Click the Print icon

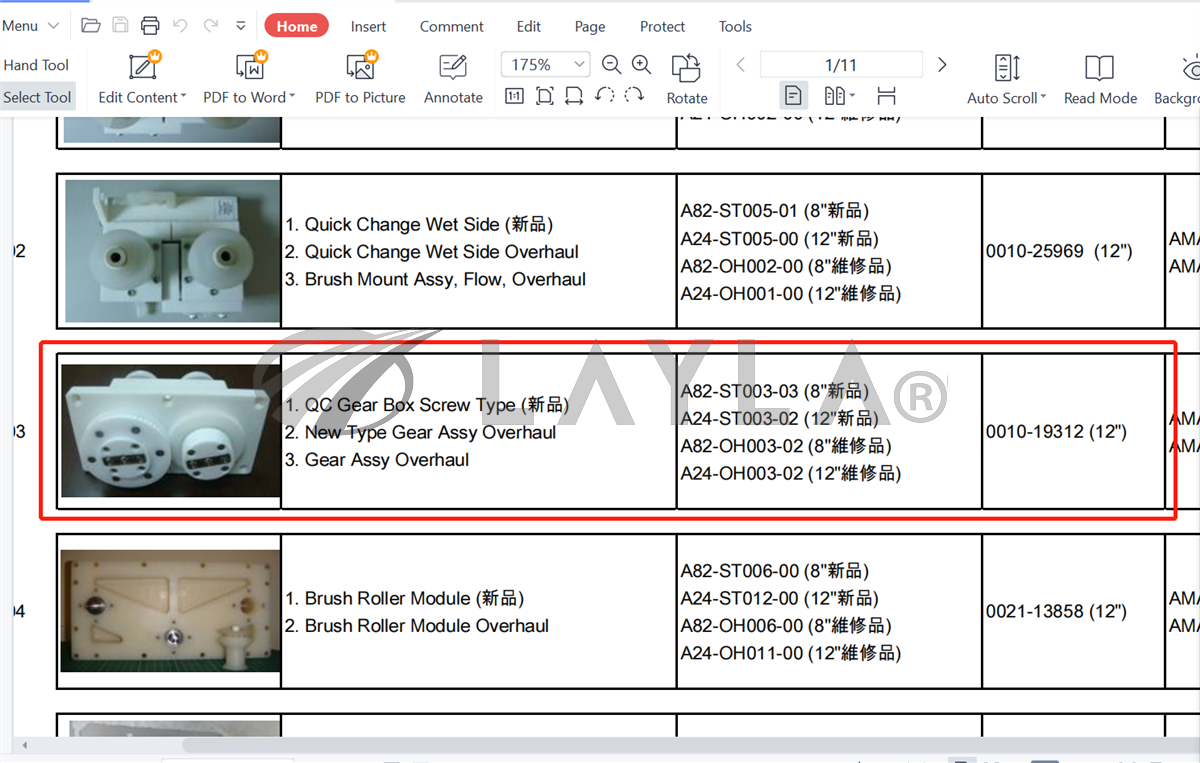click(x=150, y=26)
